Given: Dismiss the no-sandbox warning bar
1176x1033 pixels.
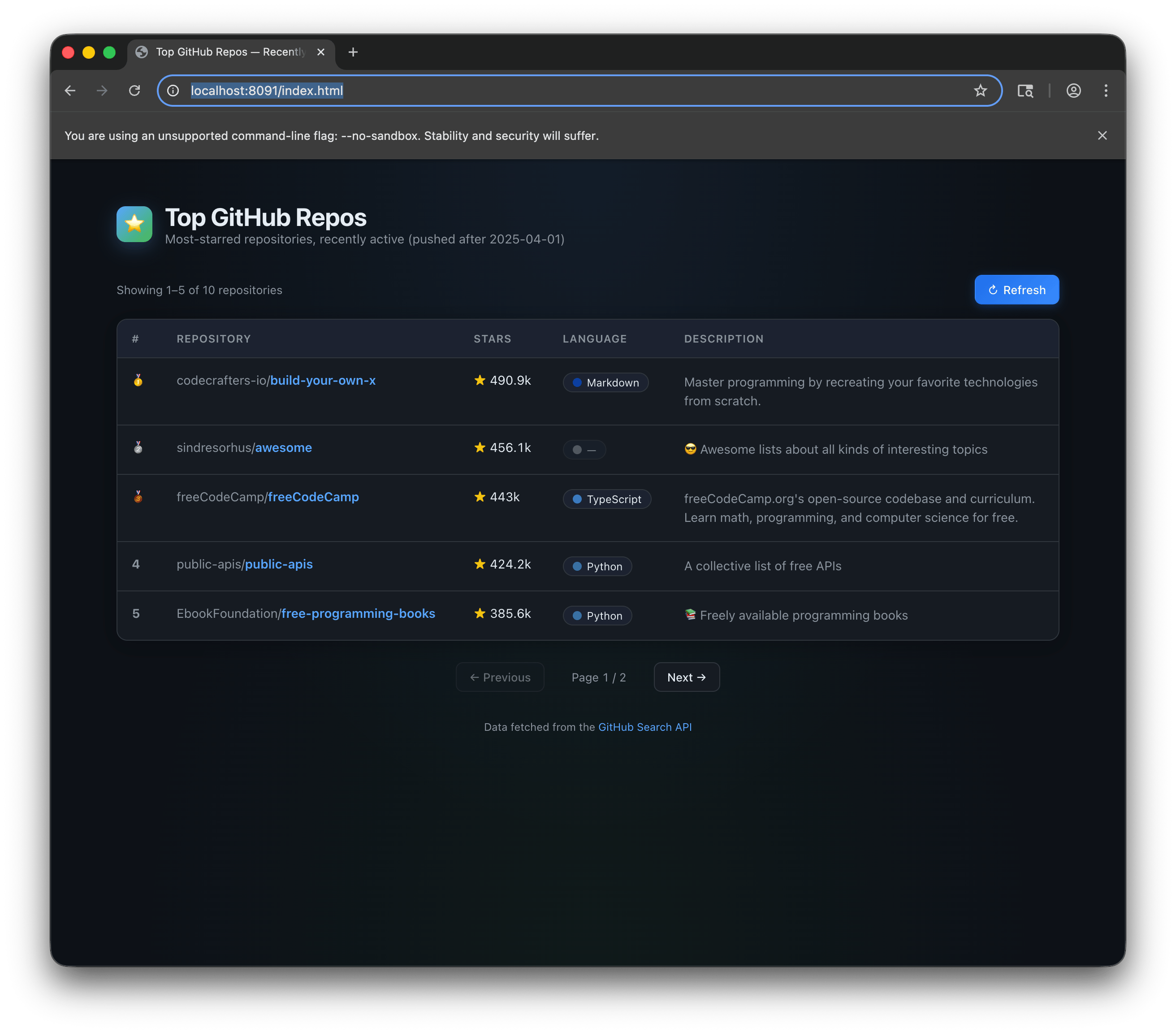Looking at the screenshot, I should click(1102, 136).
